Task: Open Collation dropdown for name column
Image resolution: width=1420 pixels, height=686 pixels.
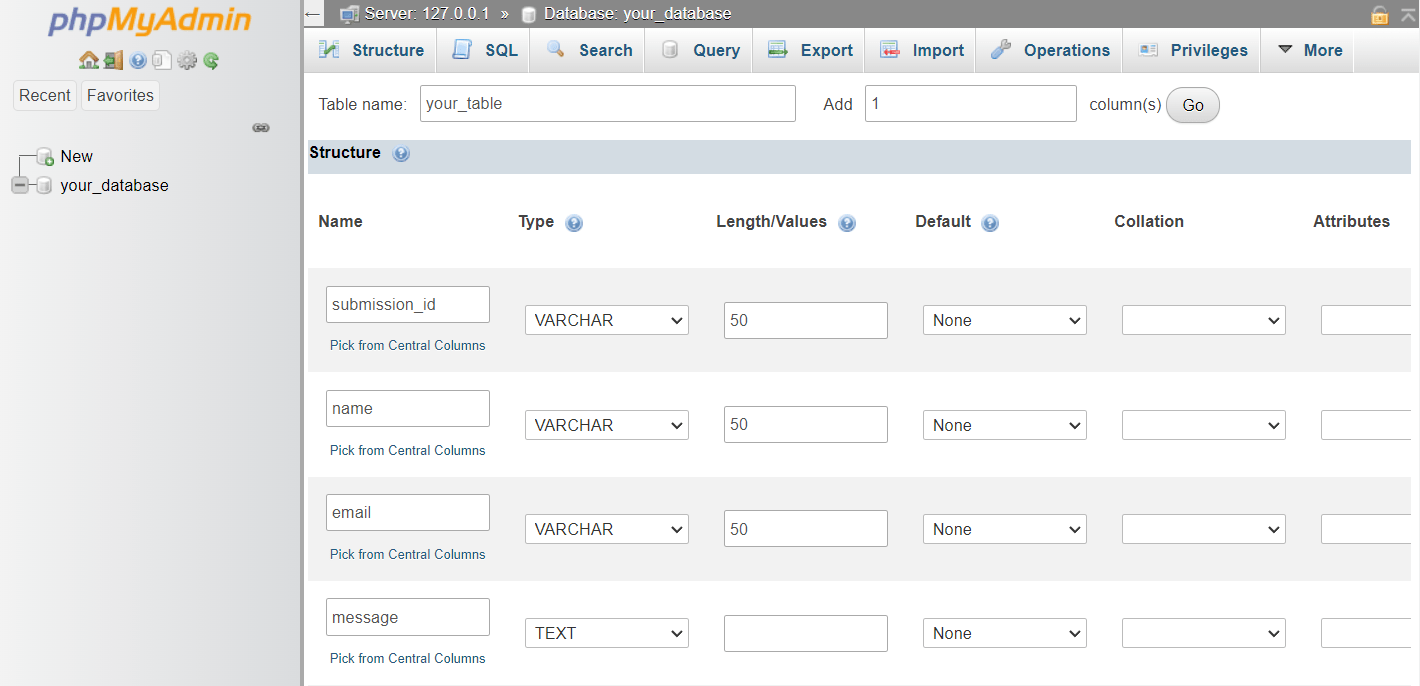Action: click(1203, 425)
